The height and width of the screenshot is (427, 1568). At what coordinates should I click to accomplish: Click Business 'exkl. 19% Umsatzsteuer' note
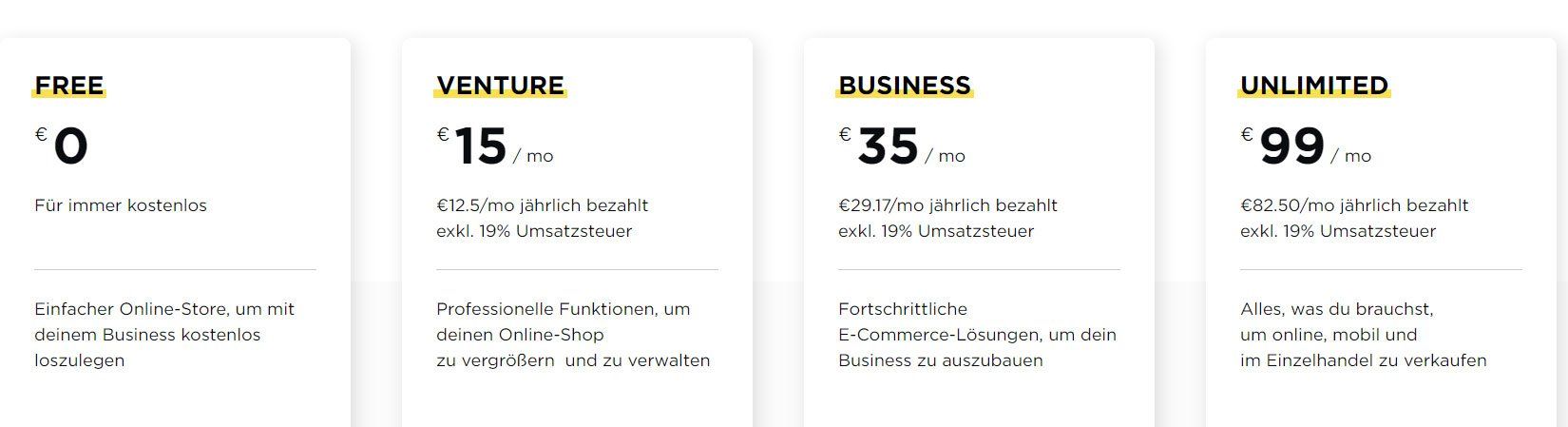click(x=936, y=231)
